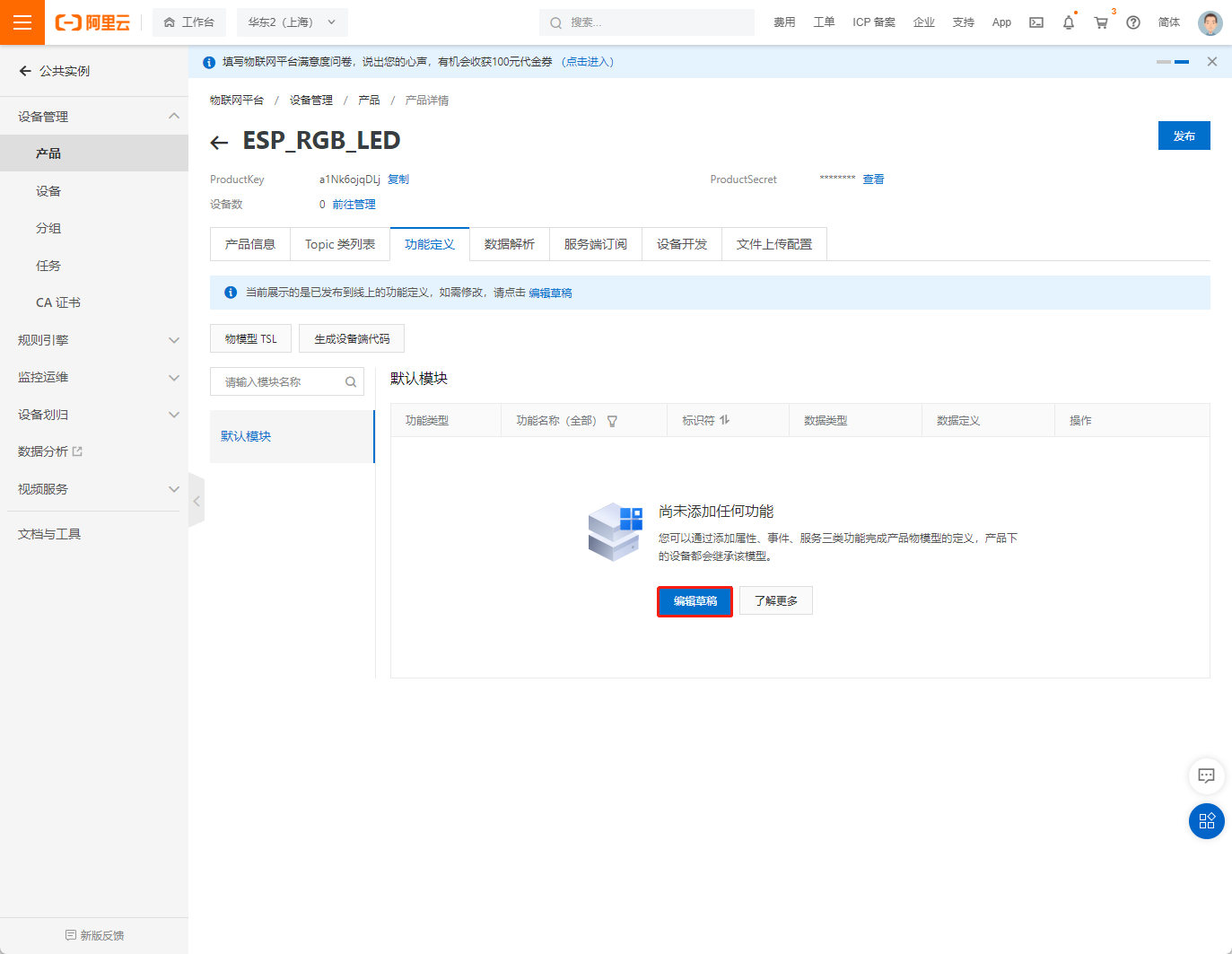Open the notification bell
Screen dimensions: 1232x954
(x=1069, y=22)
